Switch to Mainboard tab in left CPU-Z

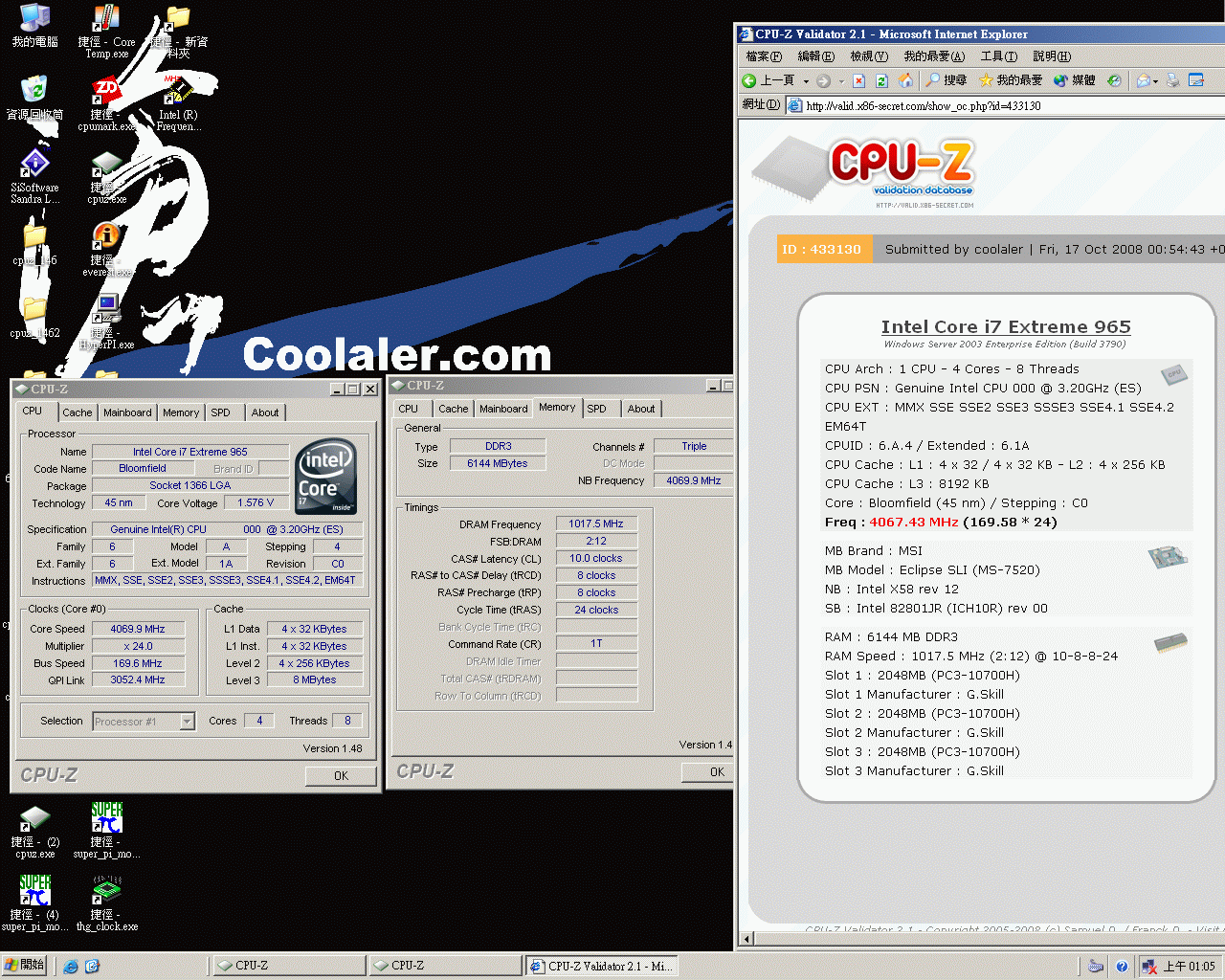coord(127,412)
